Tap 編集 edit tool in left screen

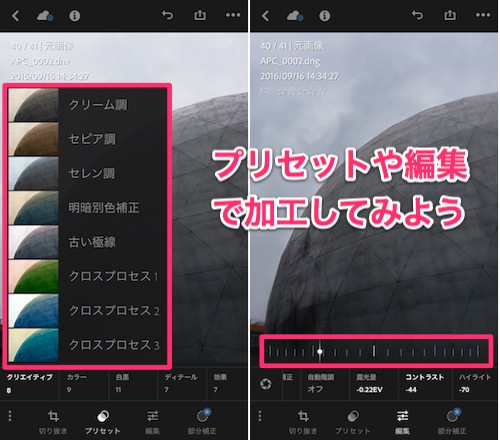[152, 422]
